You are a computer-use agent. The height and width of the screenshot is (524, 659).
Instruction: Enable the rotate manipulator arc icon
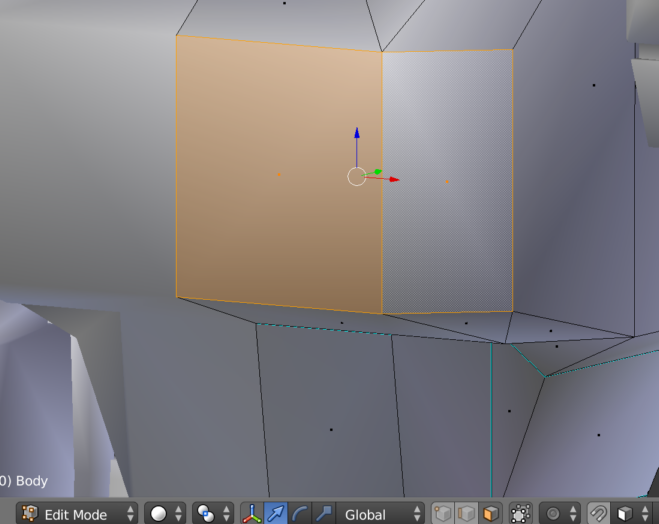pyautogui.click(x=300, y=514)
